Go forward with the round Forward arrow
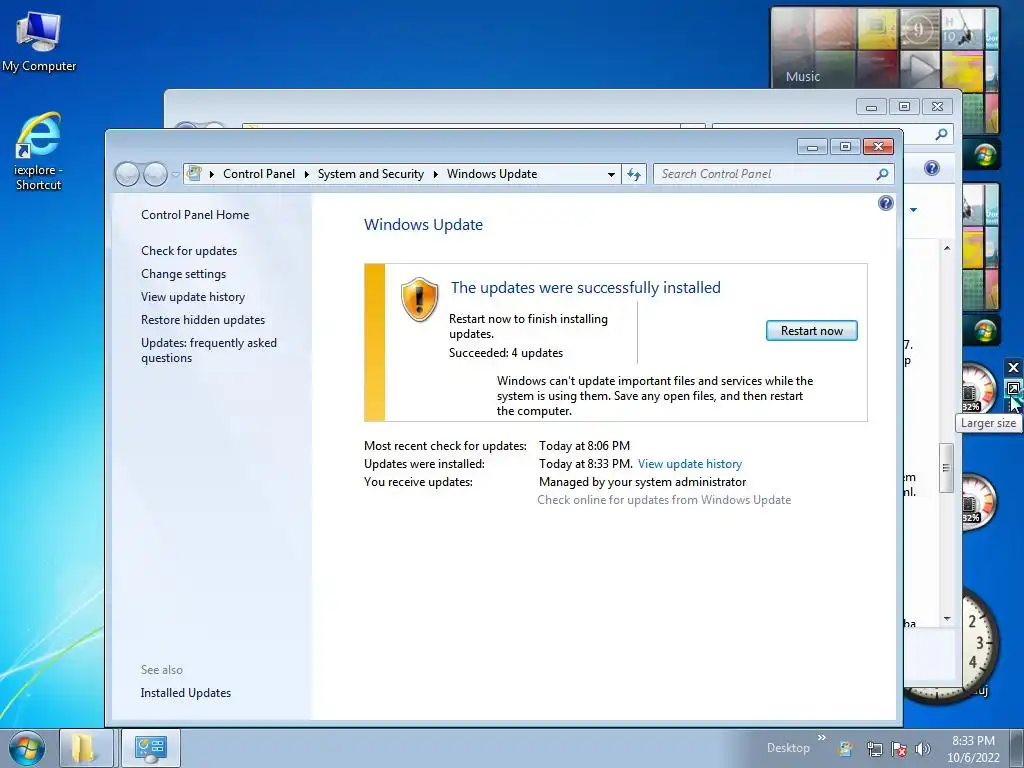Screen dimensions: 1024x768 click(155, 174)
